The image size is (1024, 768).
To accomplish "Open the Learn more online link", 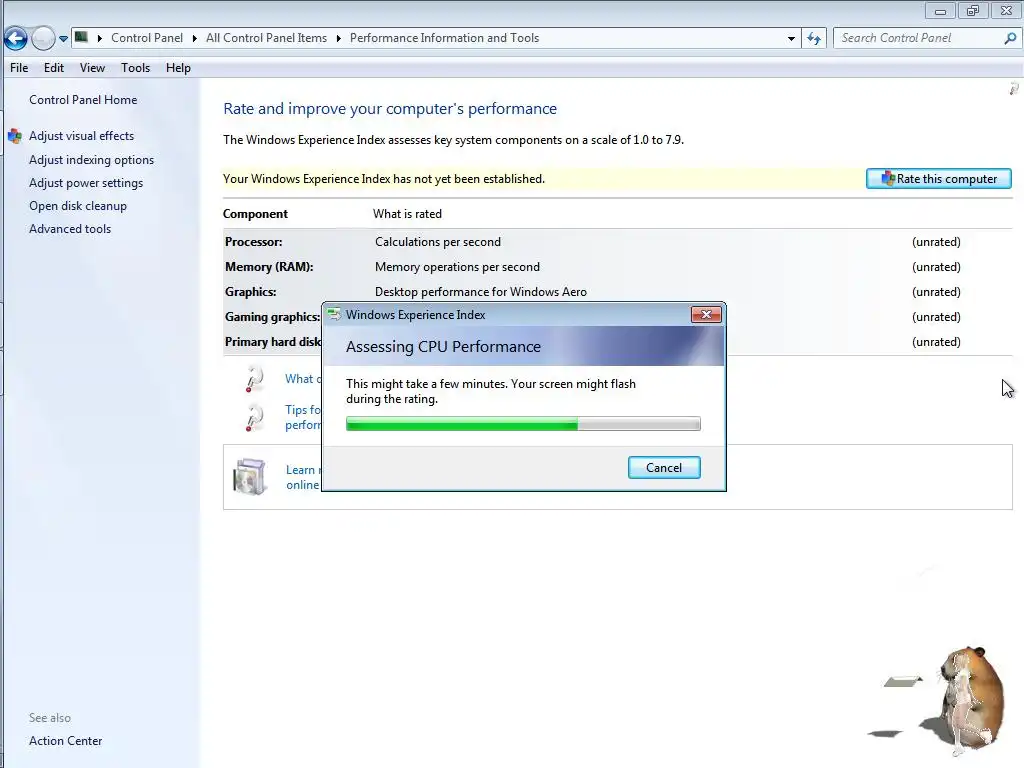I will (303, 477).
